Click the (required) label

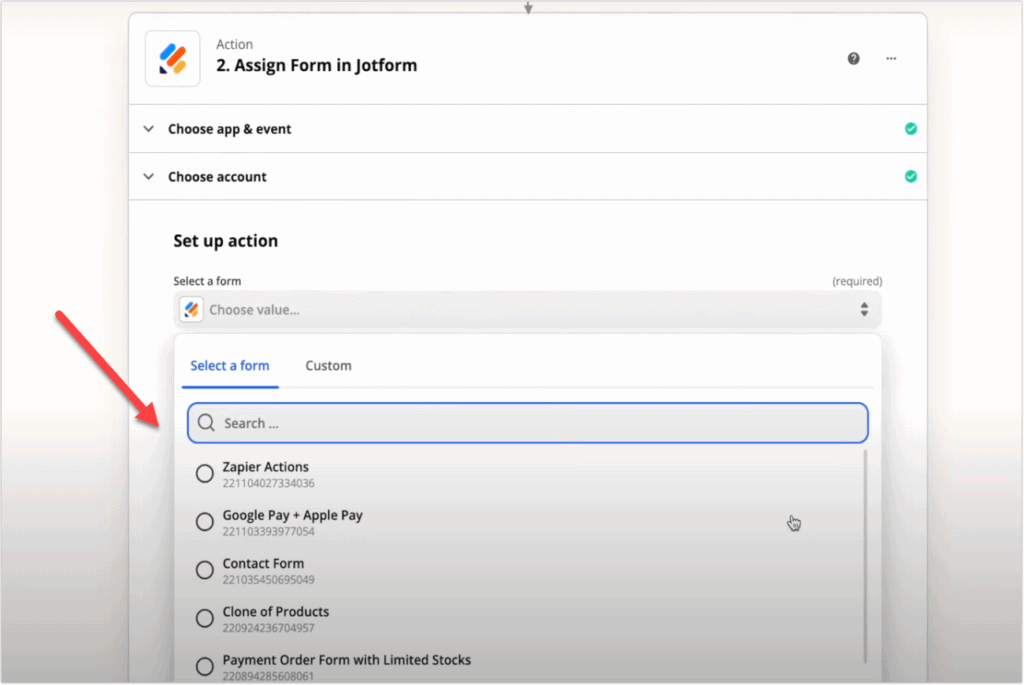tap(857, 281)
